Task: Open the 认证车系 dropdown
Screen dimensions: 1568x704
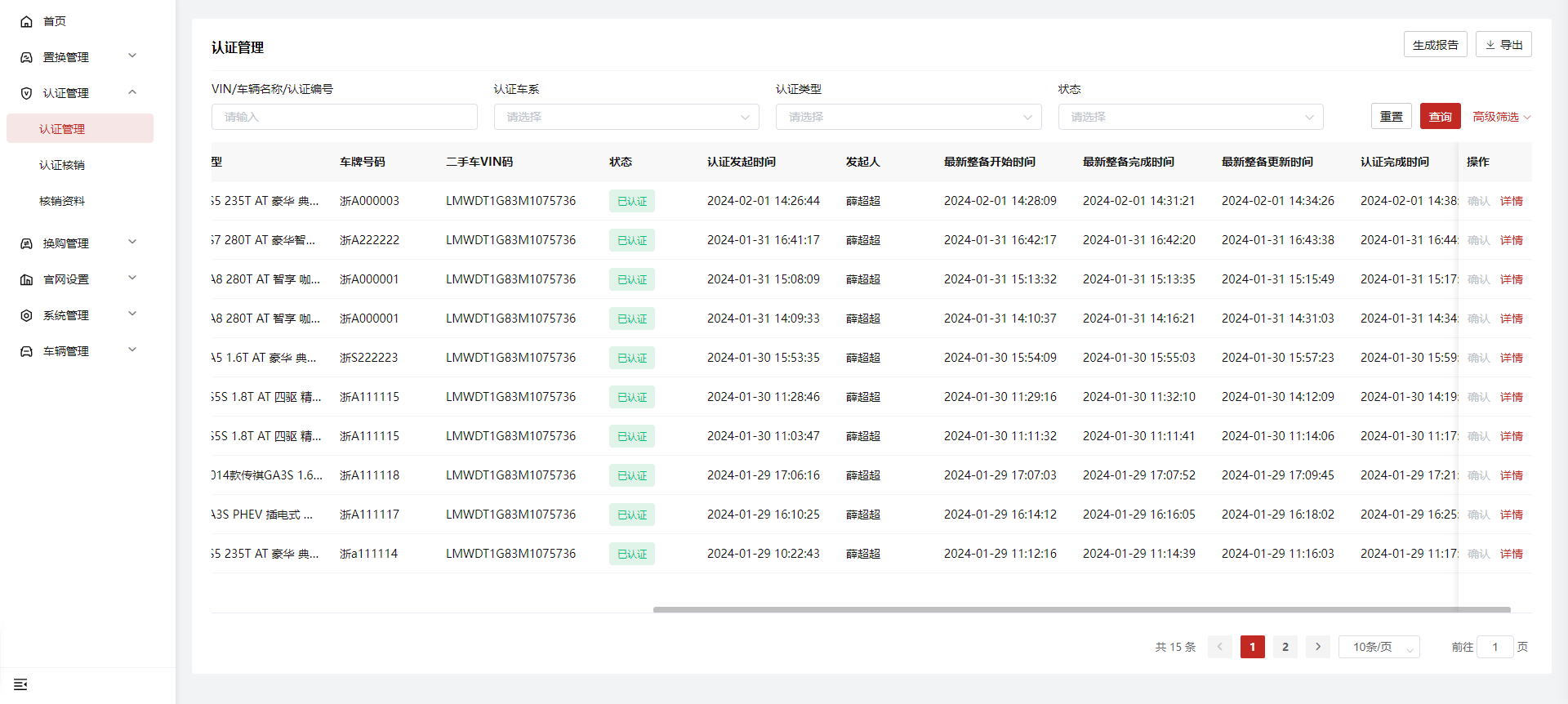Action: [626, 117]
